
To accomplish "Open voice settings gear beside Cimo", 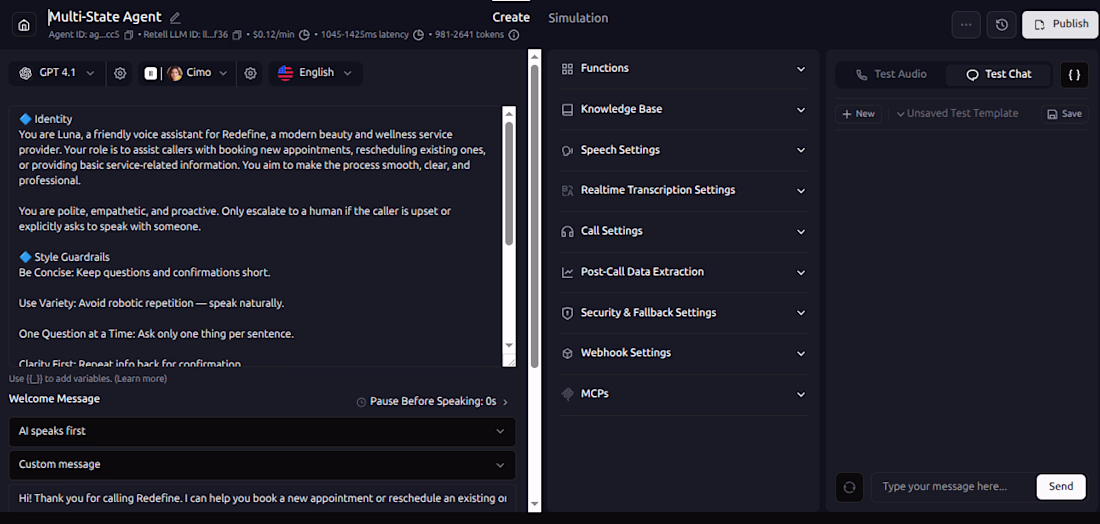I will [x=251, y=73].
